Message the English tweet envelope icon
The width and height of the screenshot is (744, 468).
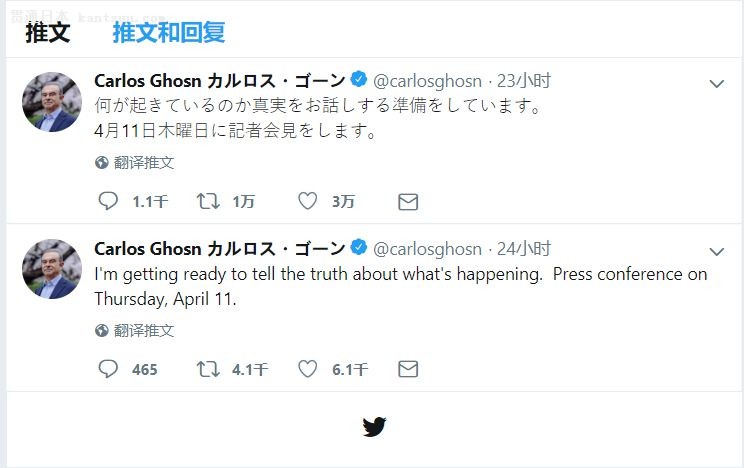(x=408, y=369)
